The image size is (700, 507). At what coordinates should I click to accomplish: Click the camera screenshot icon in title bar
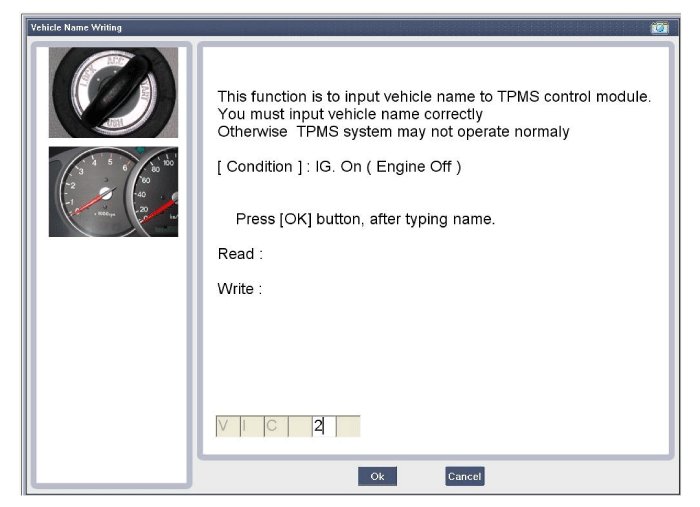tap(659, 27)
